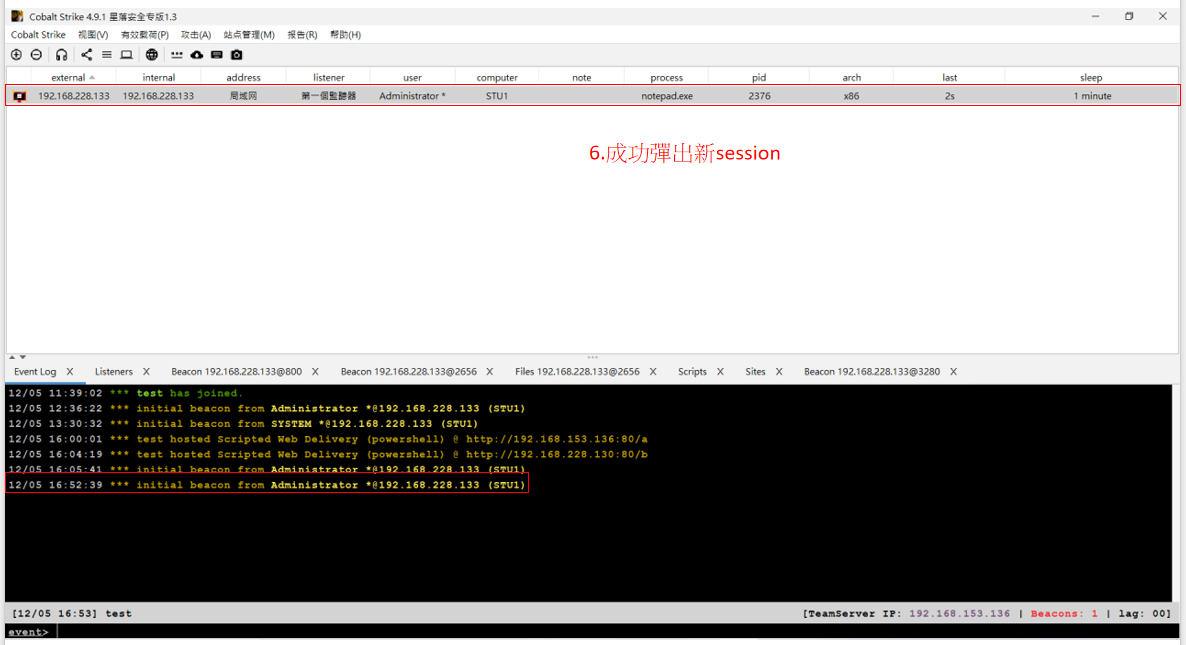Click the New Connection plus icon

pos(16,54)
